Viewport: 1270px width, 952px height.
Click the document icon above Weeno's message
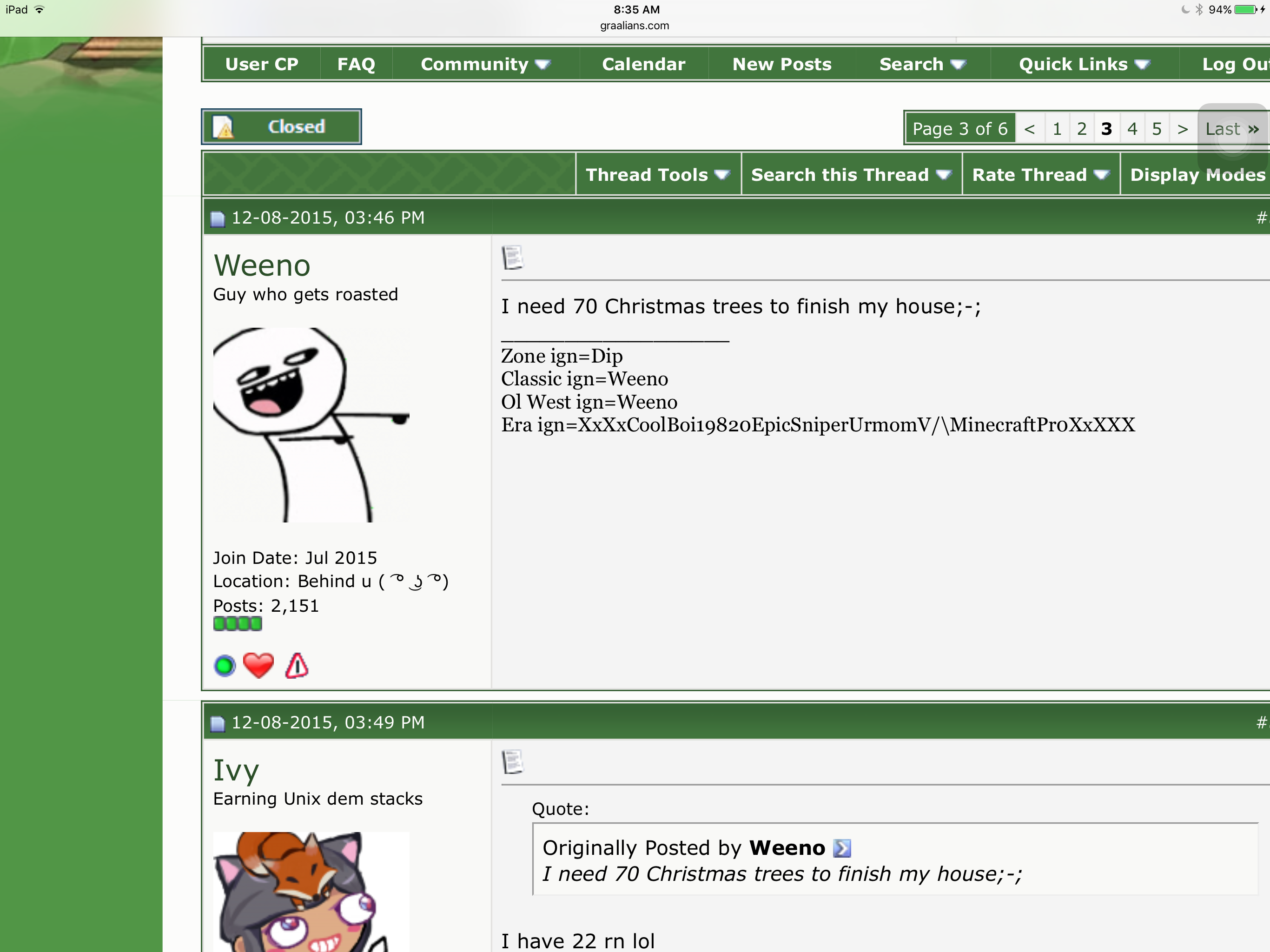(x=512, y=258)
